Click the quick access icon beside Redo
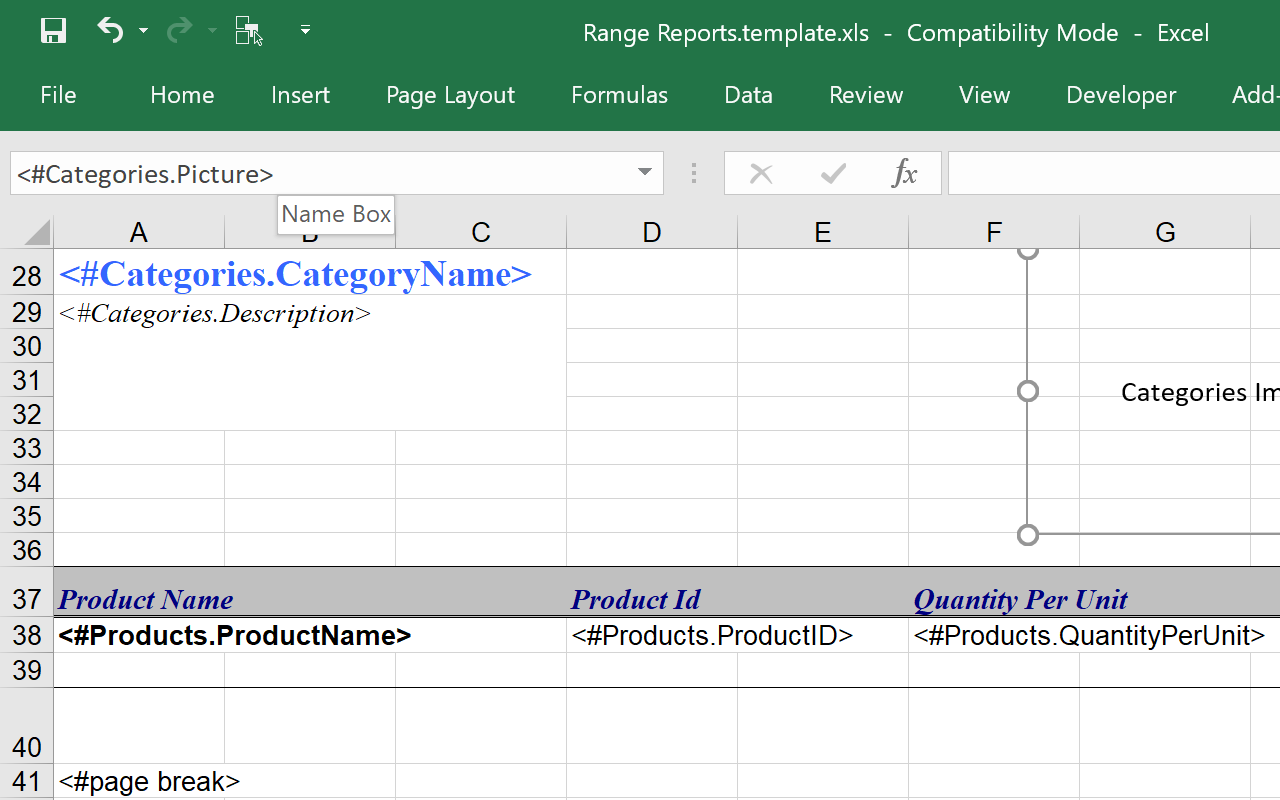 click(249, 32)
